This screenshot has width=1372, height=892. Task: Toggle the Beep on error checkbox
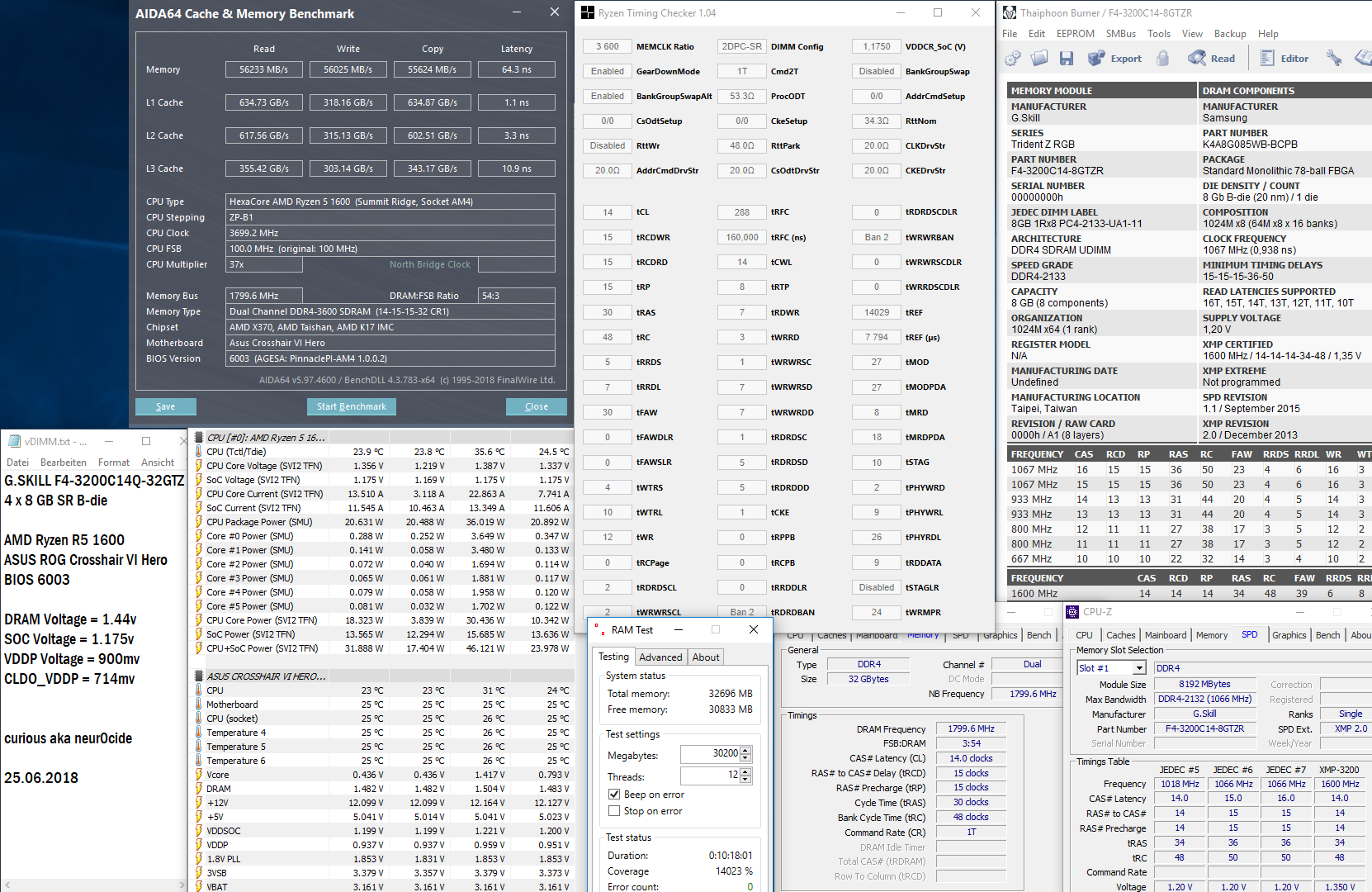(614, 795)
